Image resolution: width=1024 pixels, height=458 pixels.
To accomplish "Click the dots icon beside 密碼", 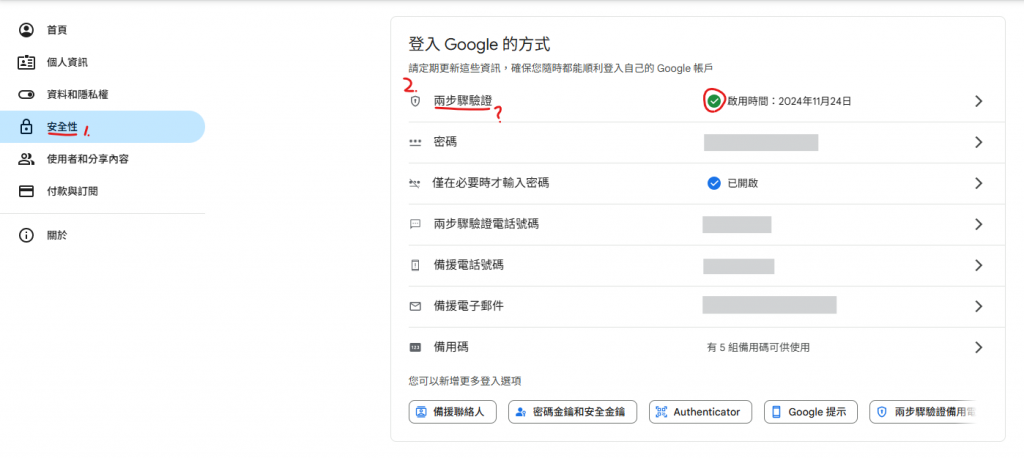I will click(x=415, y=142).
